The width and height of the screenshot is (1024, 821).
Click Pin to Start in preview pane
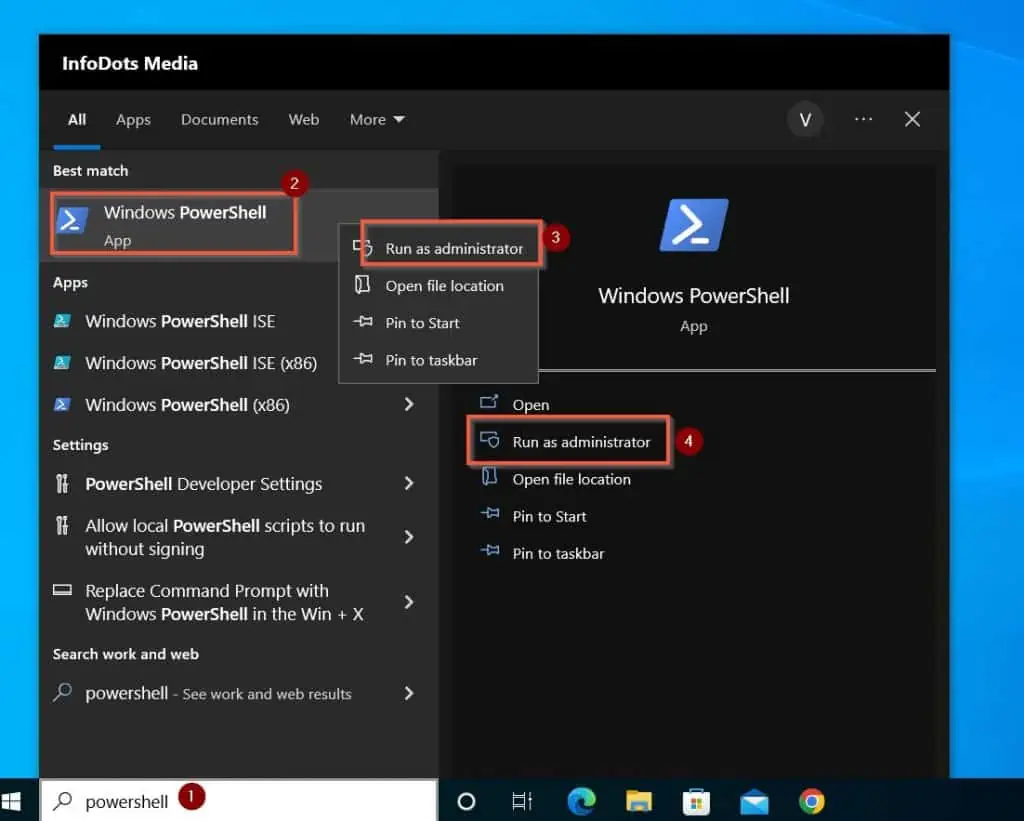point(549,517)
